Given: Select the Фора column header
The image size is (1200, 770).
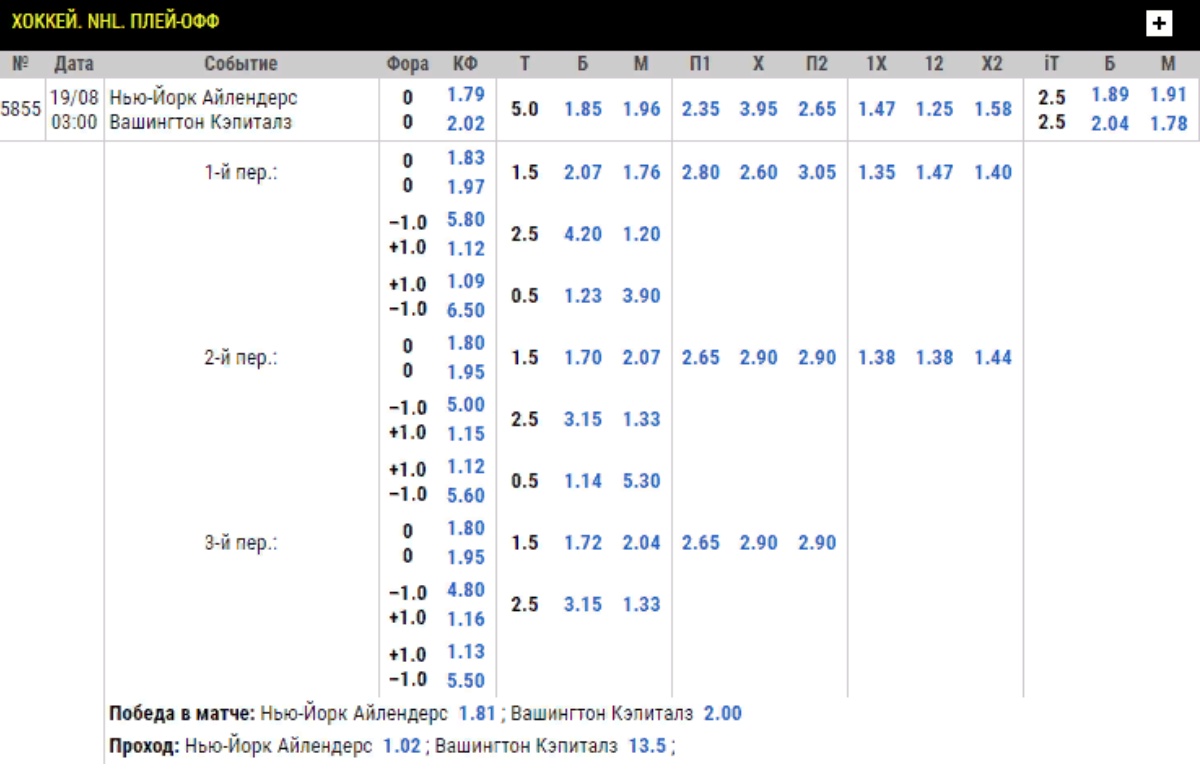Looking at the screenshot, I should (x=408, y=64).
